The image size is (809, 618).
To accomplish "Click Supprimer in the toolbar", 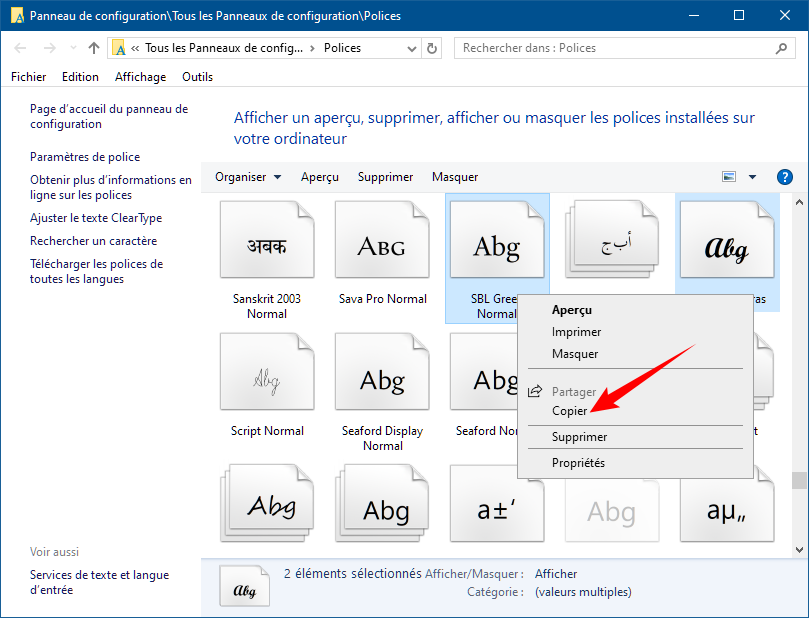I will click(385, 177).
